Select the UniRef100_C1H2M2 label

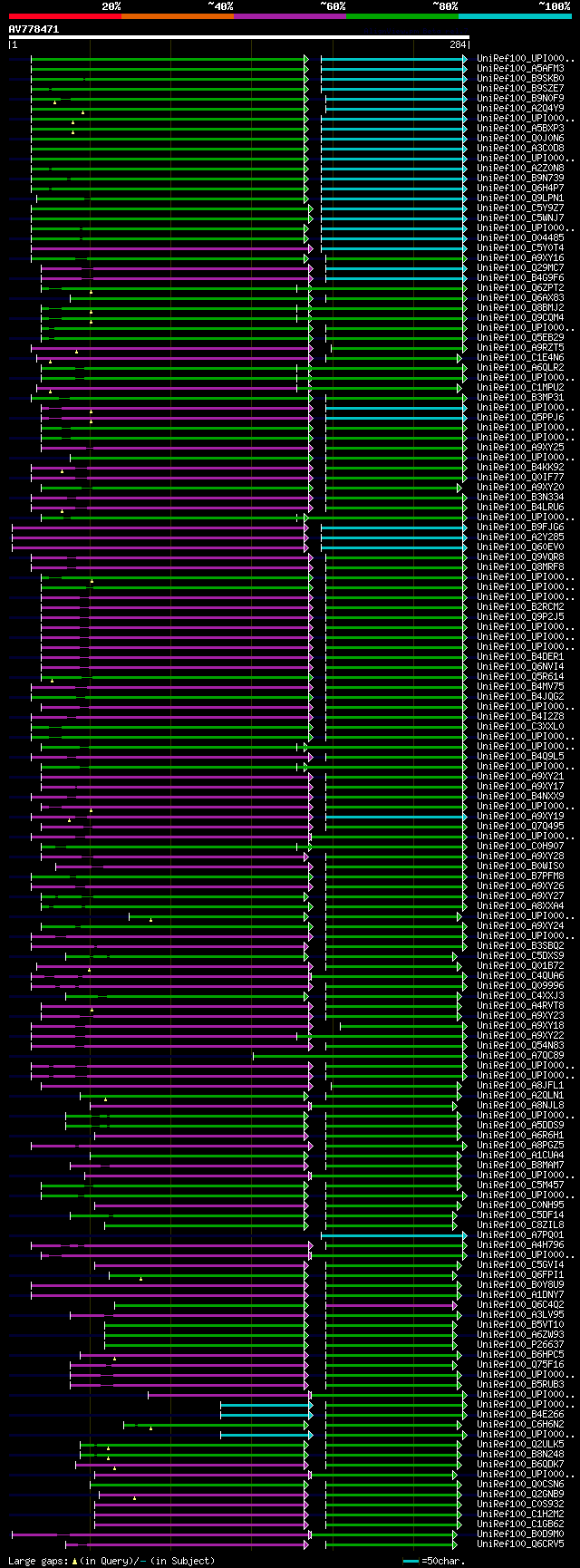pos(520,1514)
